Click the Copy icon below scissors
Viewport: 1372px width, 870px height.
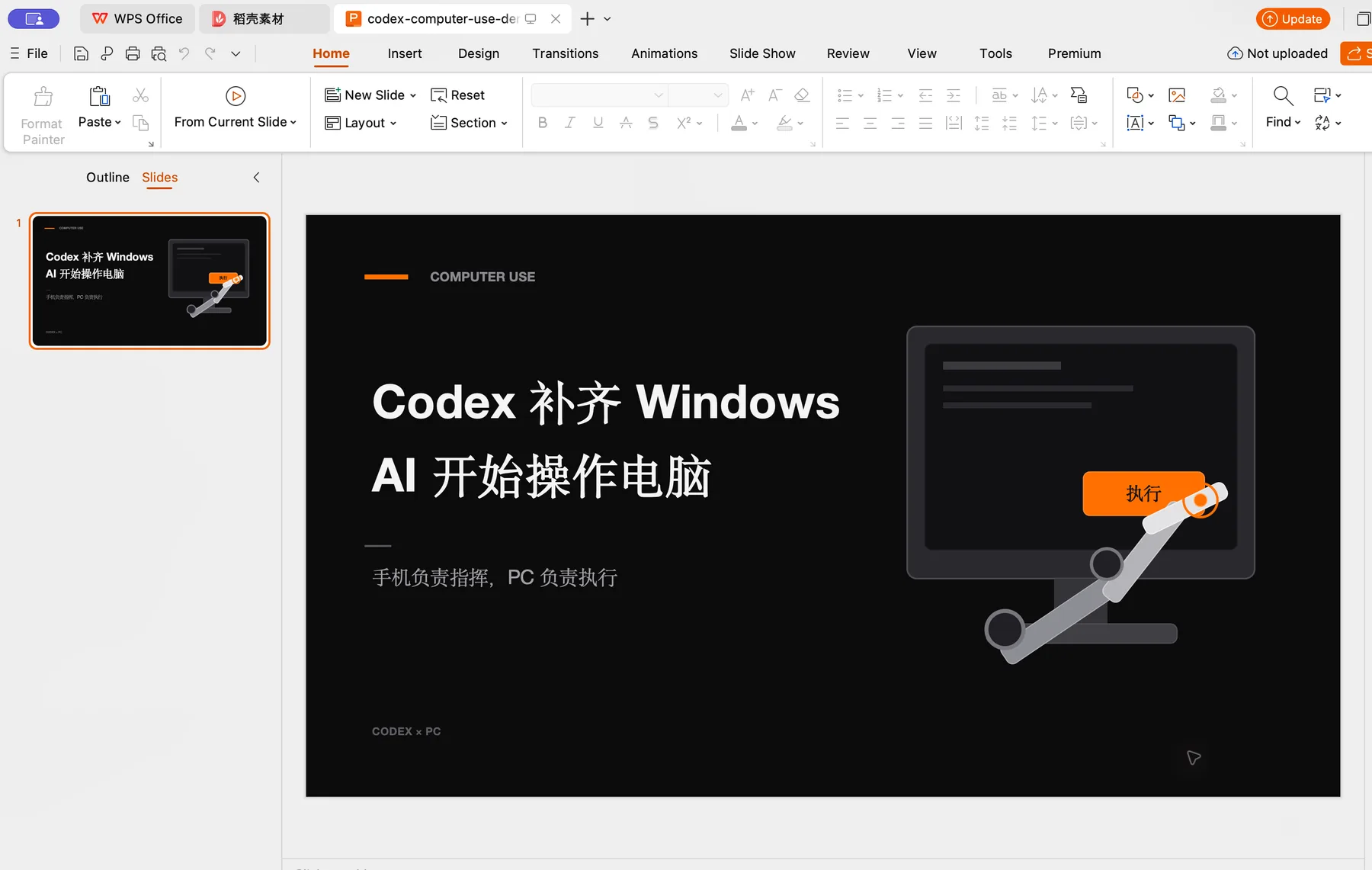[141, 123]
